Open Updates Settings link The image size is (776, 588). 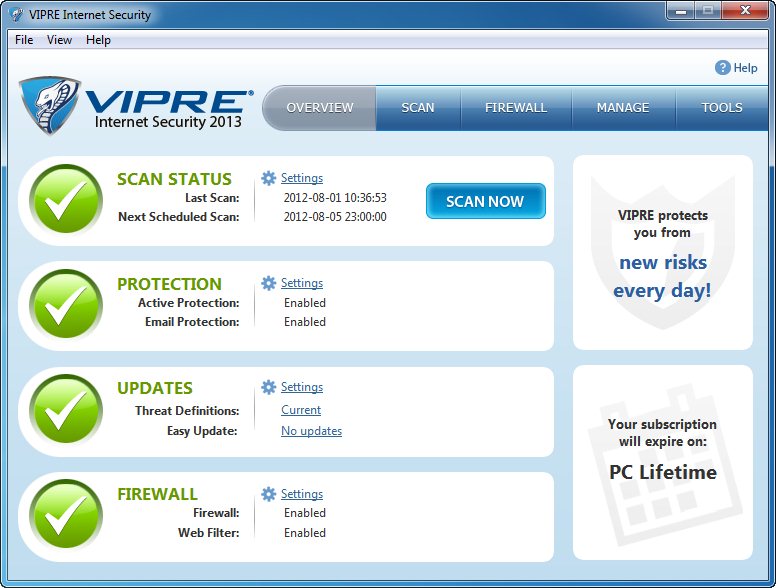[302, 387]
